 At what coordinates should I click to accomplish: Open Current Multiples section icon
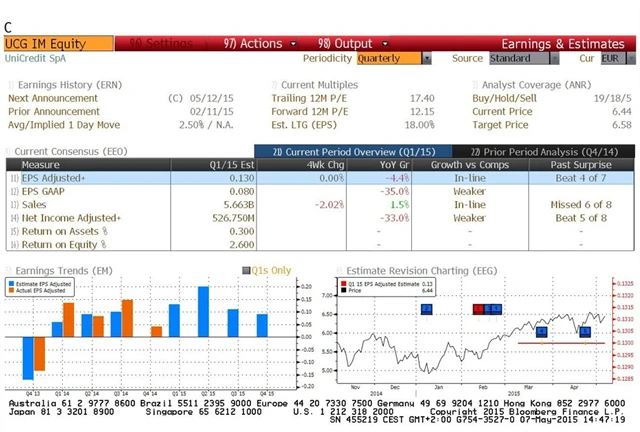coord(275,85)
